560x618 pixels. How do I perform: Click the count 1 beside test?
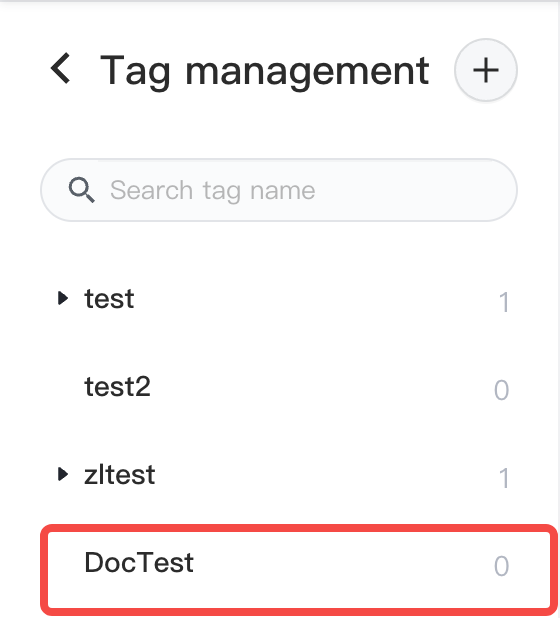[504, 303]
